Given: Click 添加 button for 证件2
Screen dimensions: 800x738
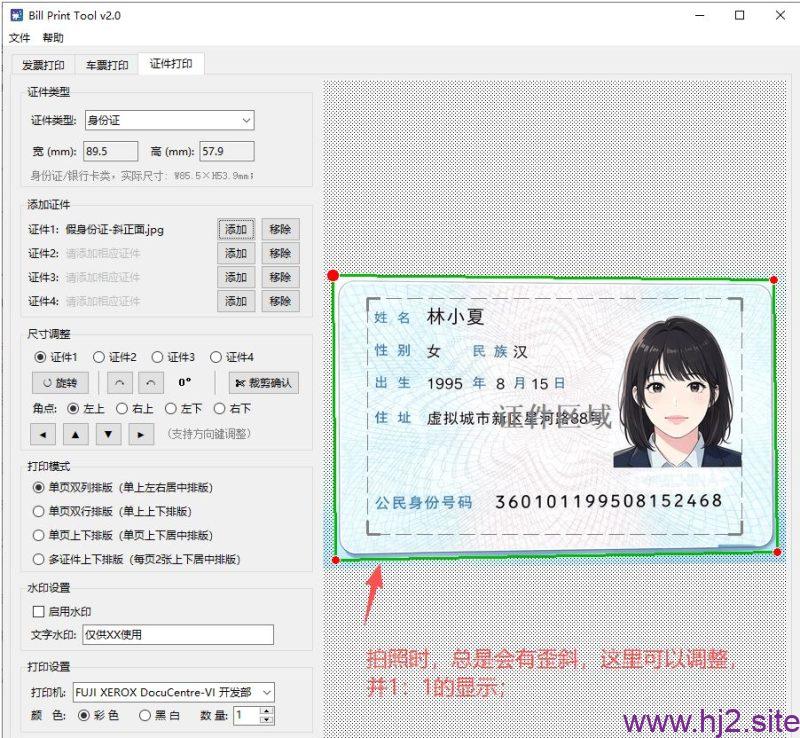Looking at the screenshot, I should [x=236, y=253].
